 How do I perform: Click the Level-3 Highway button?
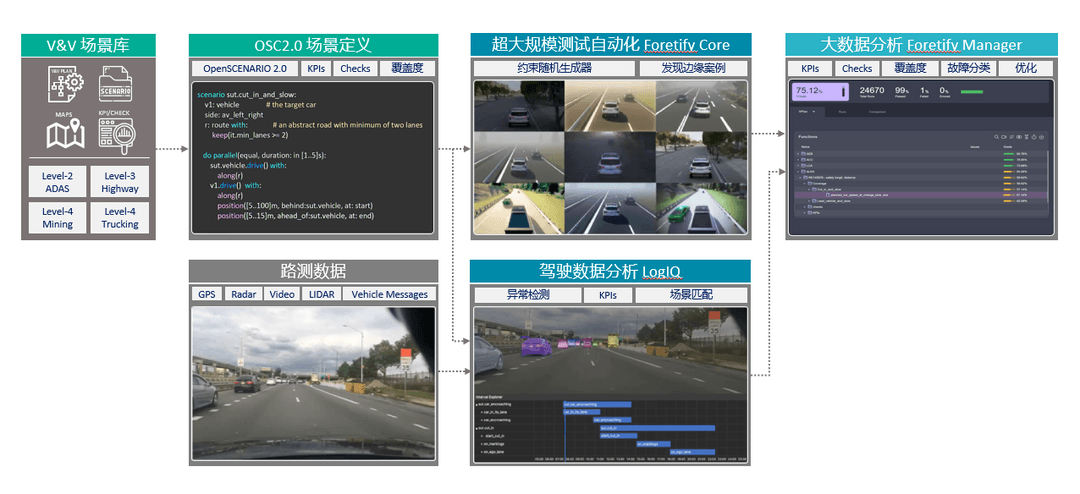coord(119,182)
